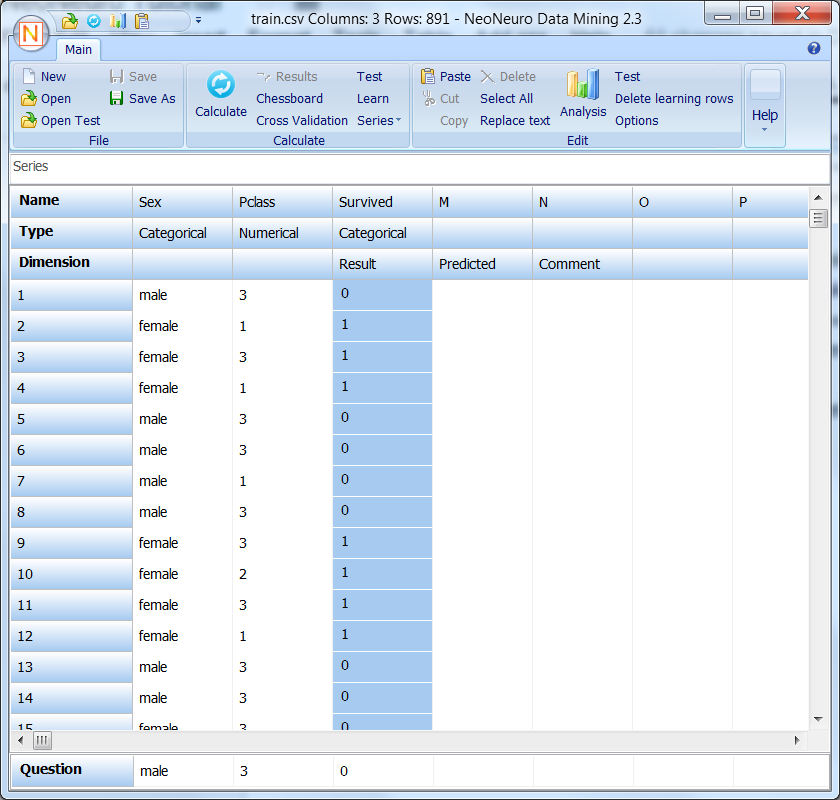Click the Comment dimension cell
This screenshot has height=800, width=840.
[x=582, y=264]
